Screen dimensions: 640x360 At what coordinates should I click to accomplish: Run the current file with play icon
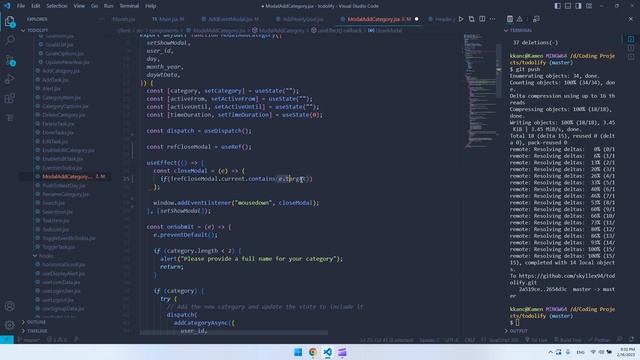coord(461,19)
